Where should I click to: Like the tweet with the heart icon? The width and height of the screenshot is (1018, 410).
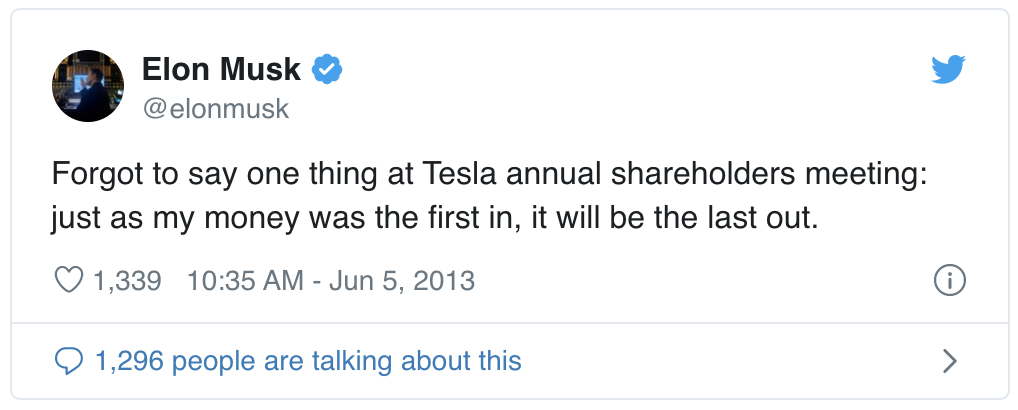click(x=68, y=281)
